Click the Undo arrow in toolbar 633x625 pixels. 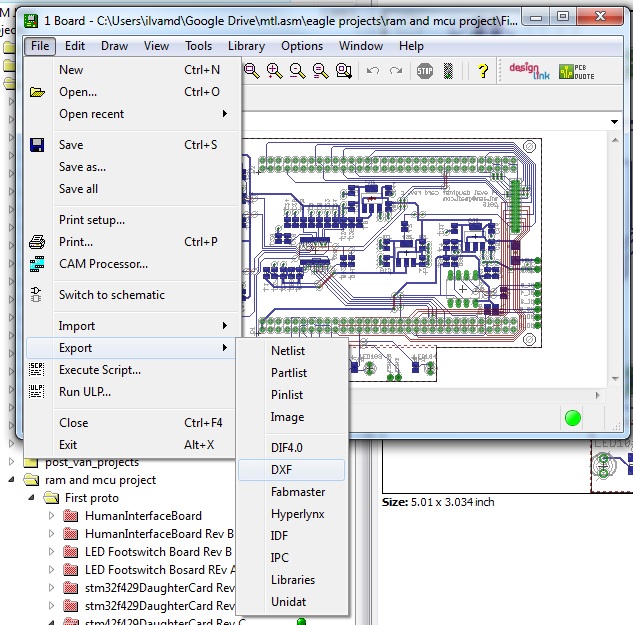[373, 71]
